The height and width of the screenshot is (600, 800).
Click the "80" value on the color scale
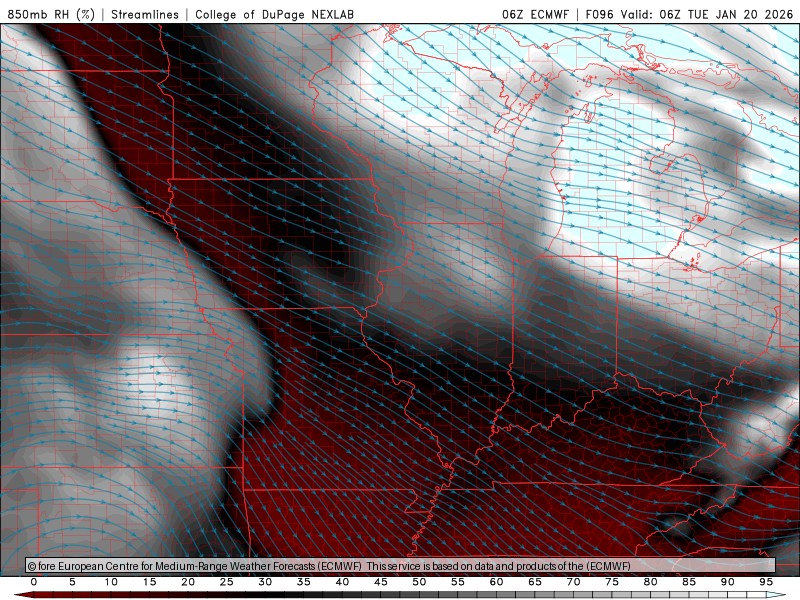651,582
